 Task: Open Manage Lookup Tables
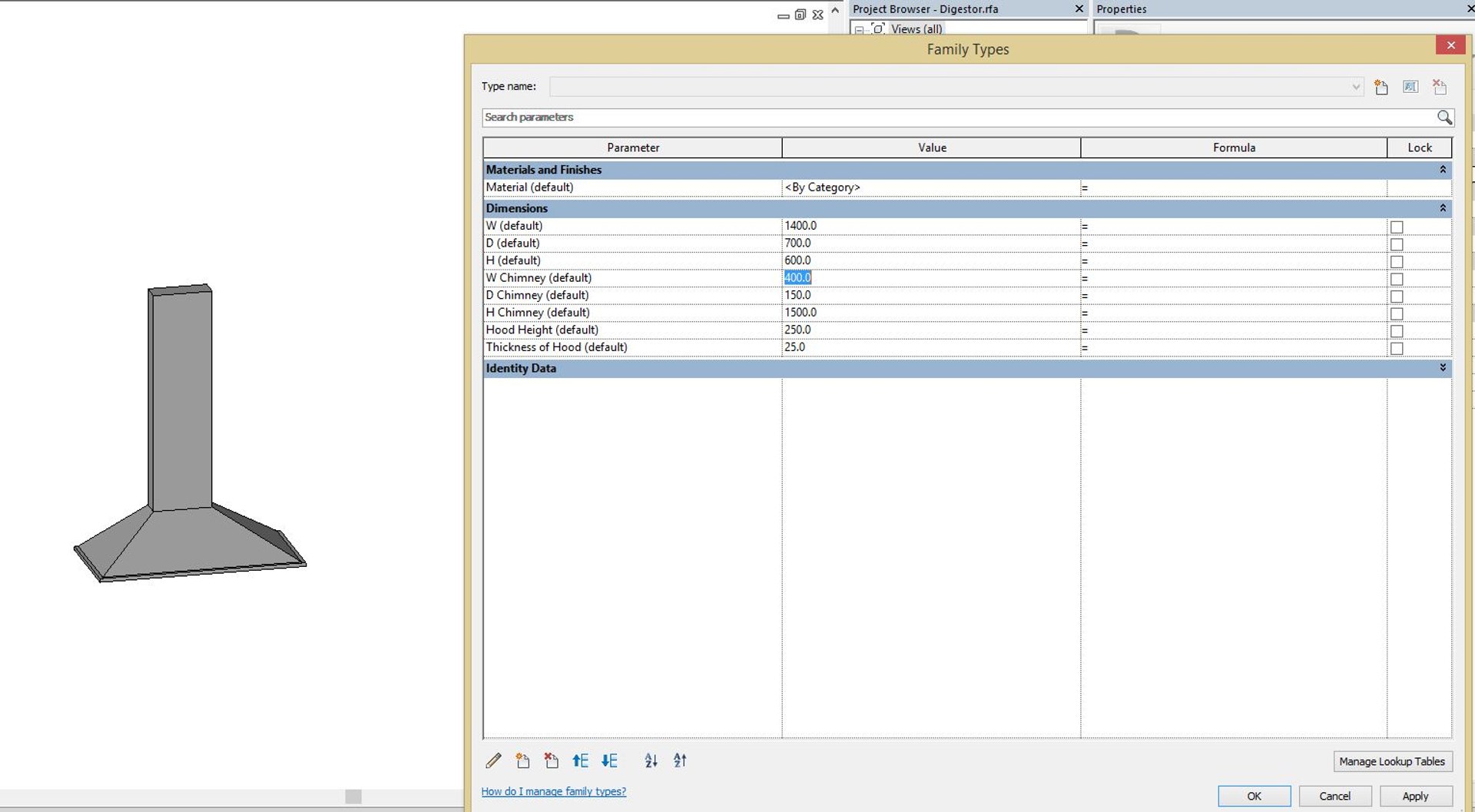(1392, 761)
